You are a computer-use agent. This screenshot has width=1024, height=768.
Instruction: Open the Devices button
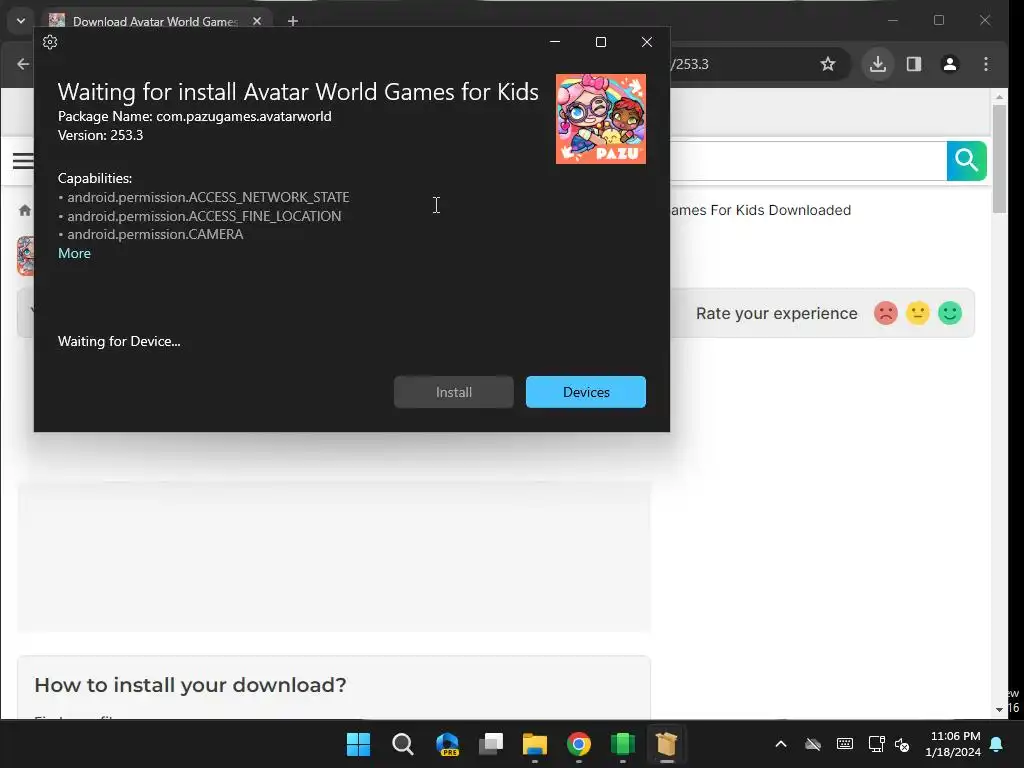(x=586, y=392)
